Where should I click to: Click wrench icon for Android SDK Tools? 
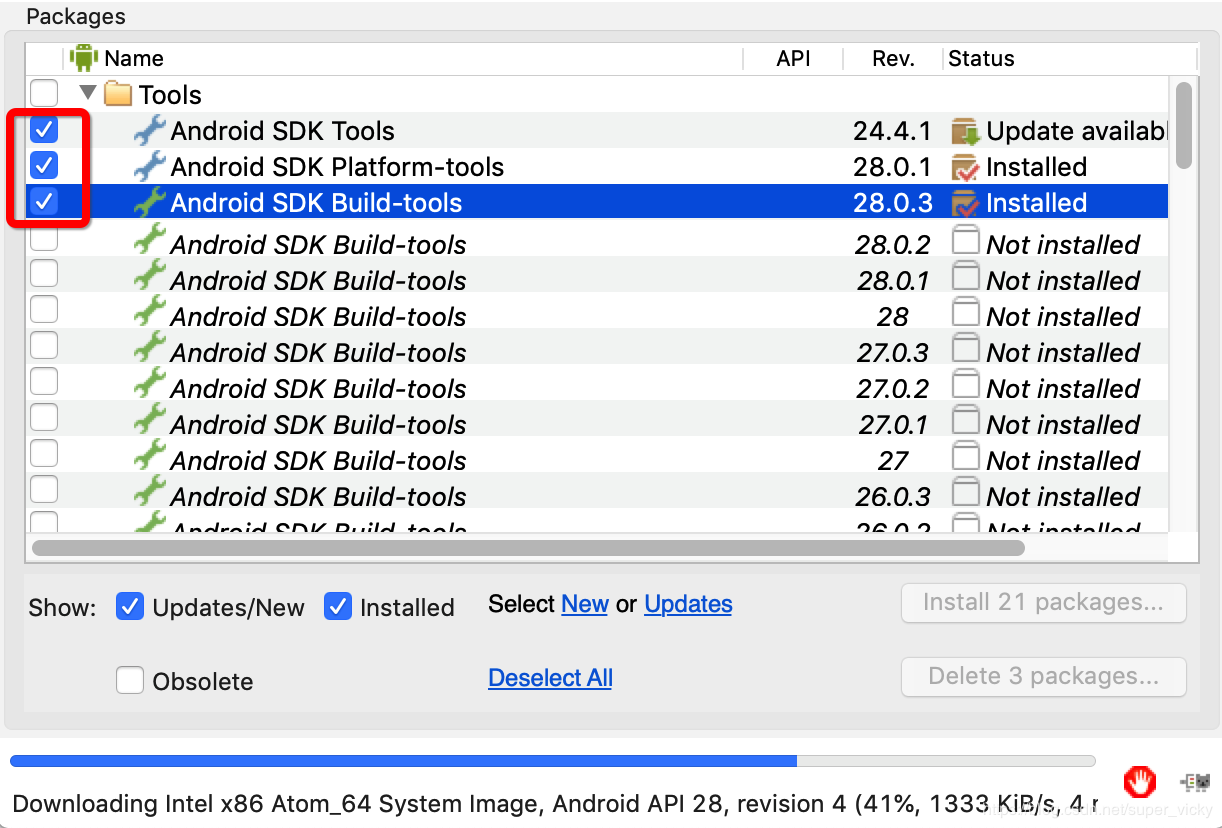149,130
